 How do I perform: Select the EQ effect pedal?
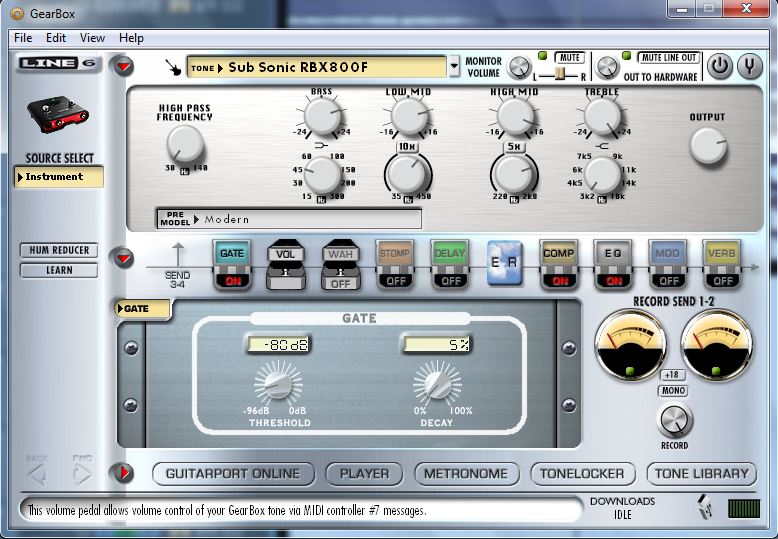[x=613, y=253]
